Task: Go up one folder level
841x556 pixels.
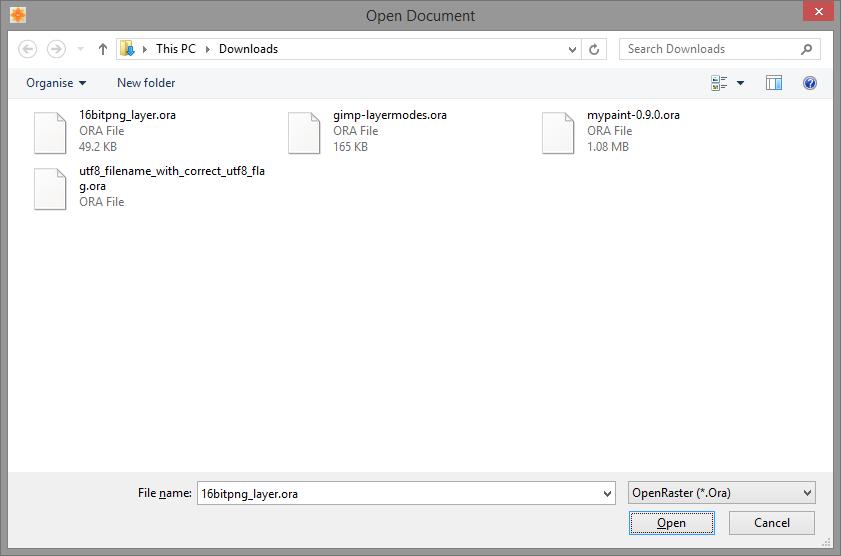Action: (x=102, y=49)
